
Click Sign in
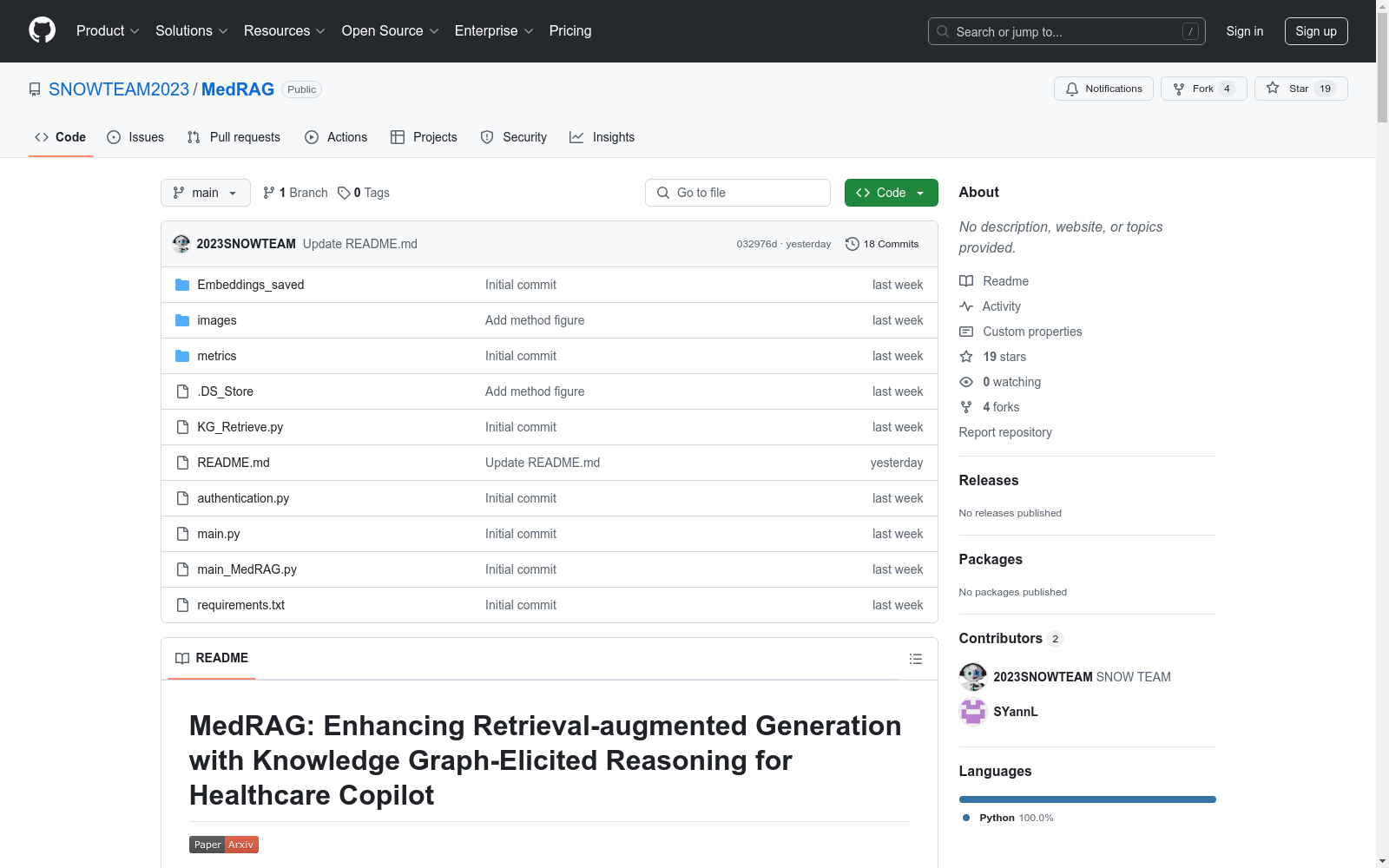pyautogui.click(x=1245, y=31)
